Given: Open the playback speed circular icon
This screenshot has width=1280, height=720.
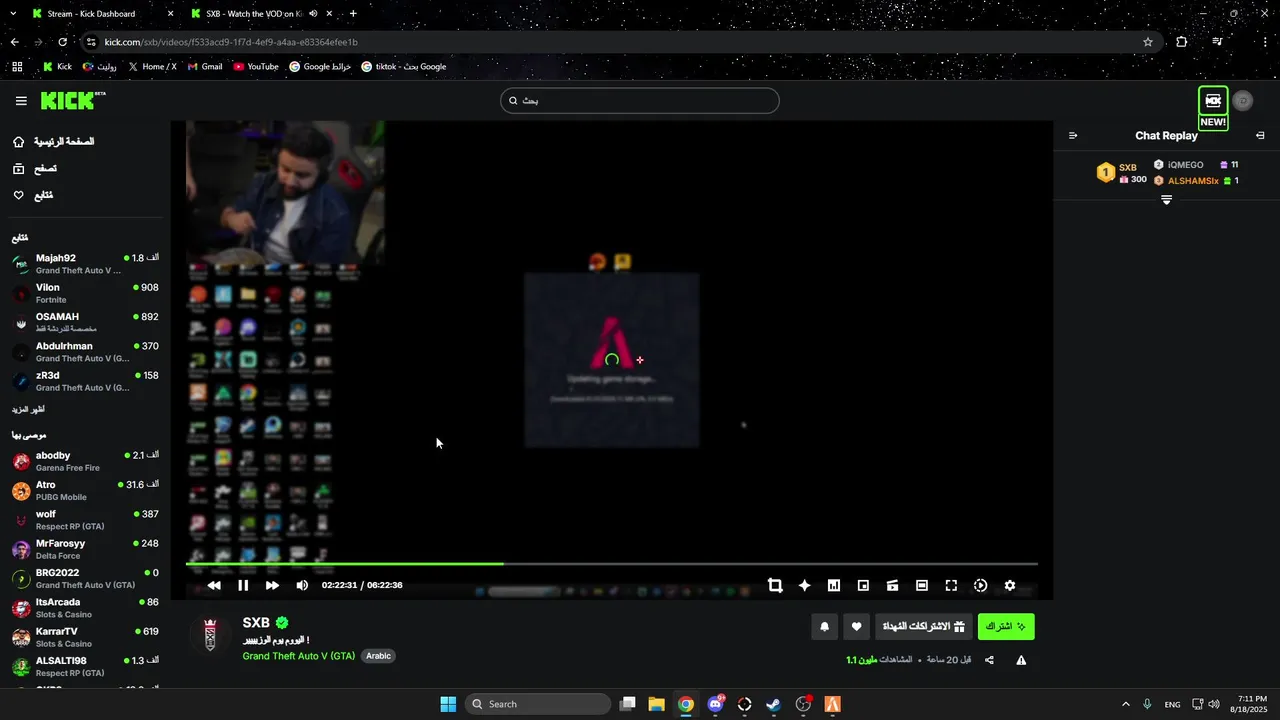Looking at the screenshot, I should 980,585.
